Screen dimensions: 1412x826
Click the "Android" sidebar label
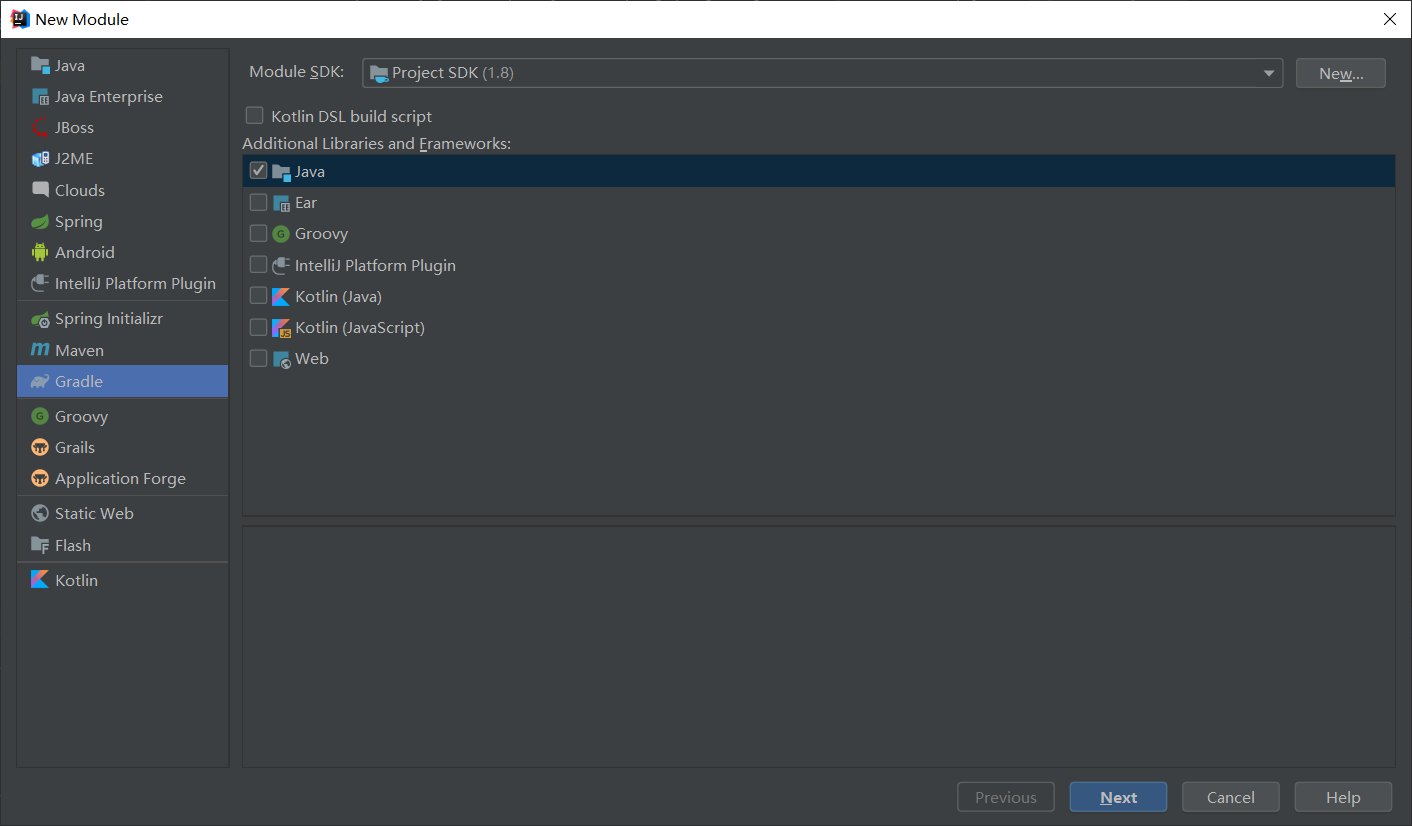[x=85, y=253]
